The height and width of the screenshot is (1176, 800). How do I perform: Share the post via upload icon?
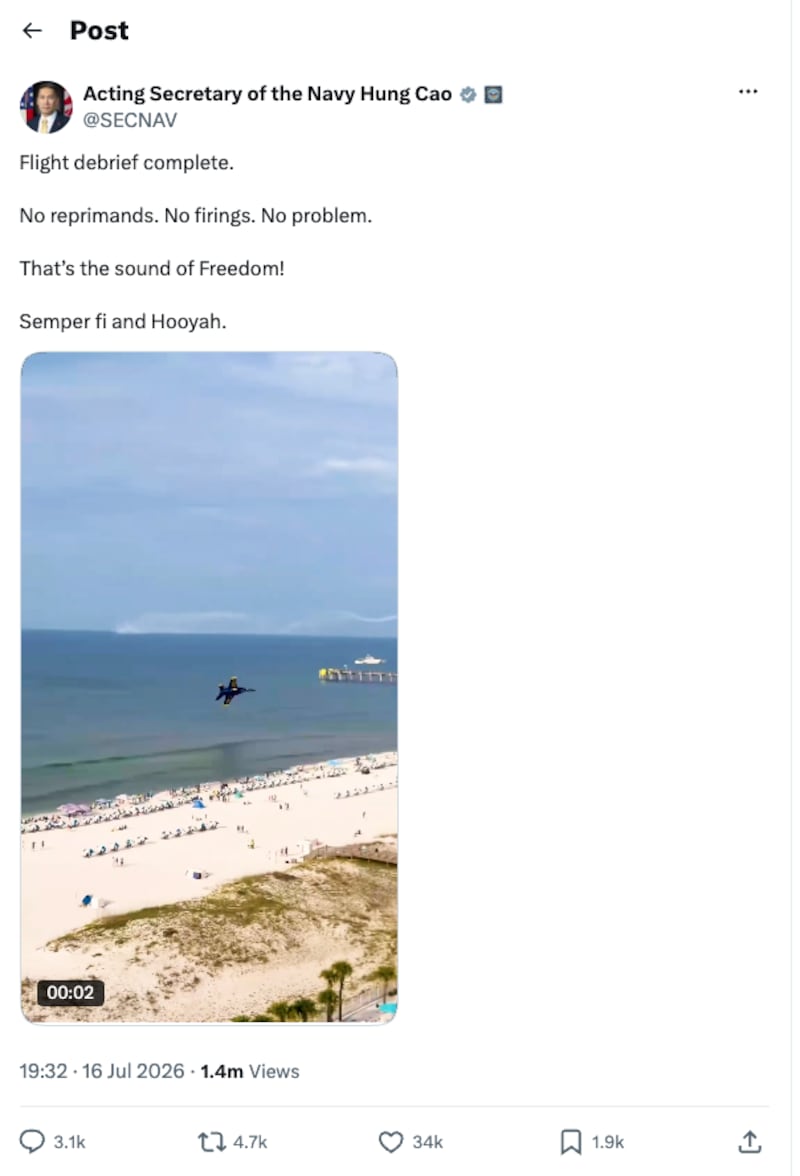click(750, 1142)
